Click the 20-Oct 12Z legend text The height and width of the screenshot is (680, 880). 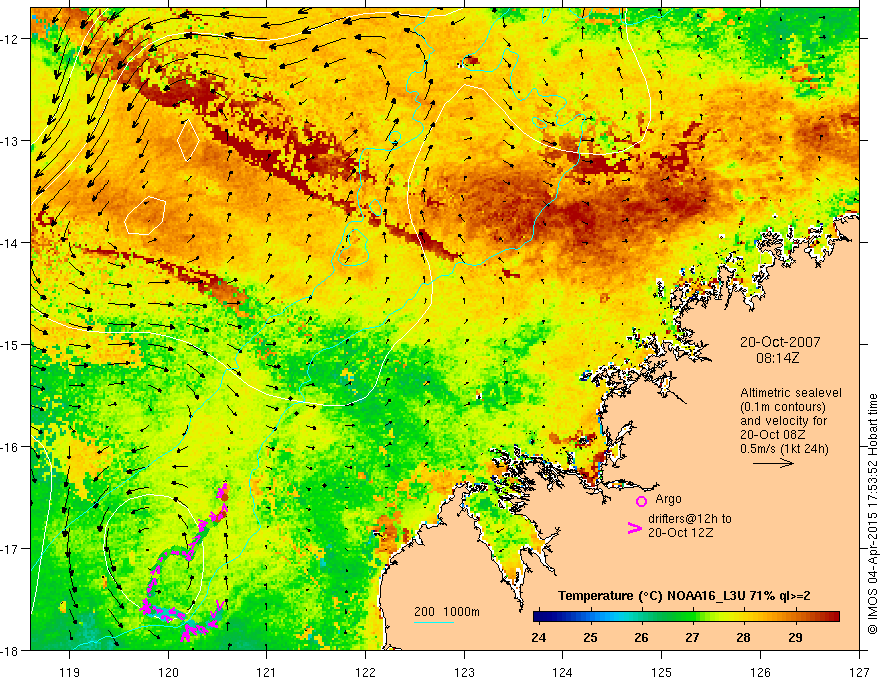[680, 532]
